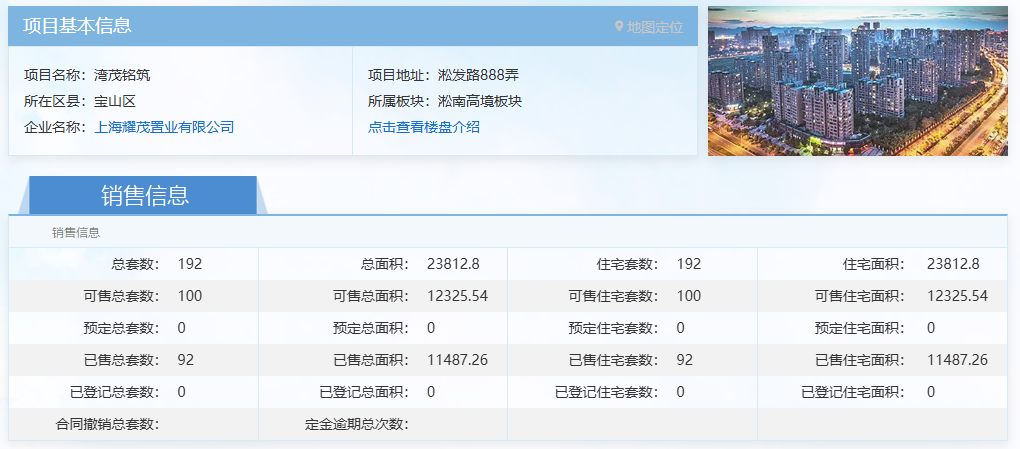This screenshot has width=1020, height=449.
Task: Click 点击查看楼盘介绍 link
Action: (x=423, y=127)
